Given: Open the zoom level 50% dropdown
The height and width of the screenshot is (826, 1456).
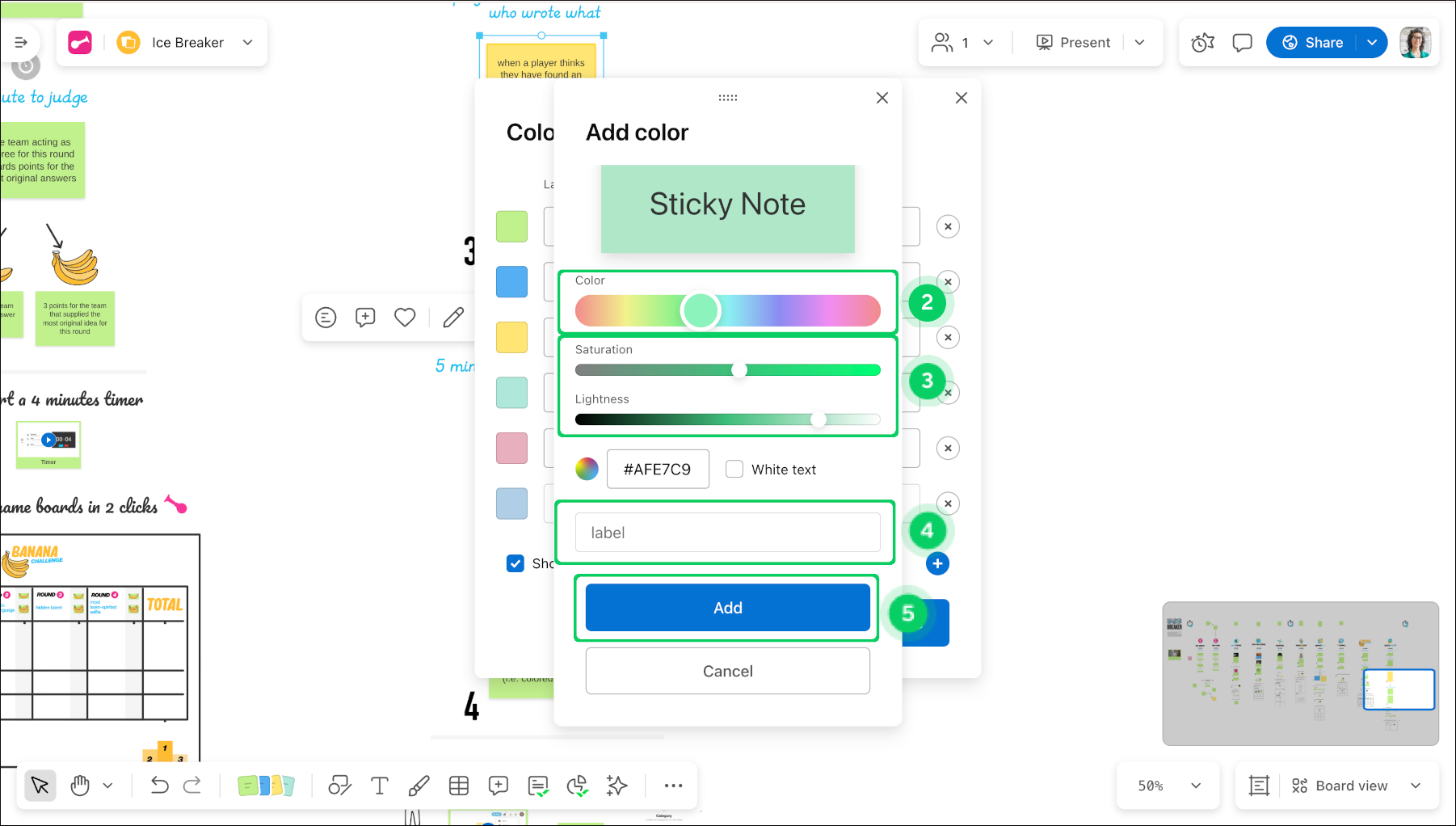Looking at the screenshot, I should tap(1168, 786).
